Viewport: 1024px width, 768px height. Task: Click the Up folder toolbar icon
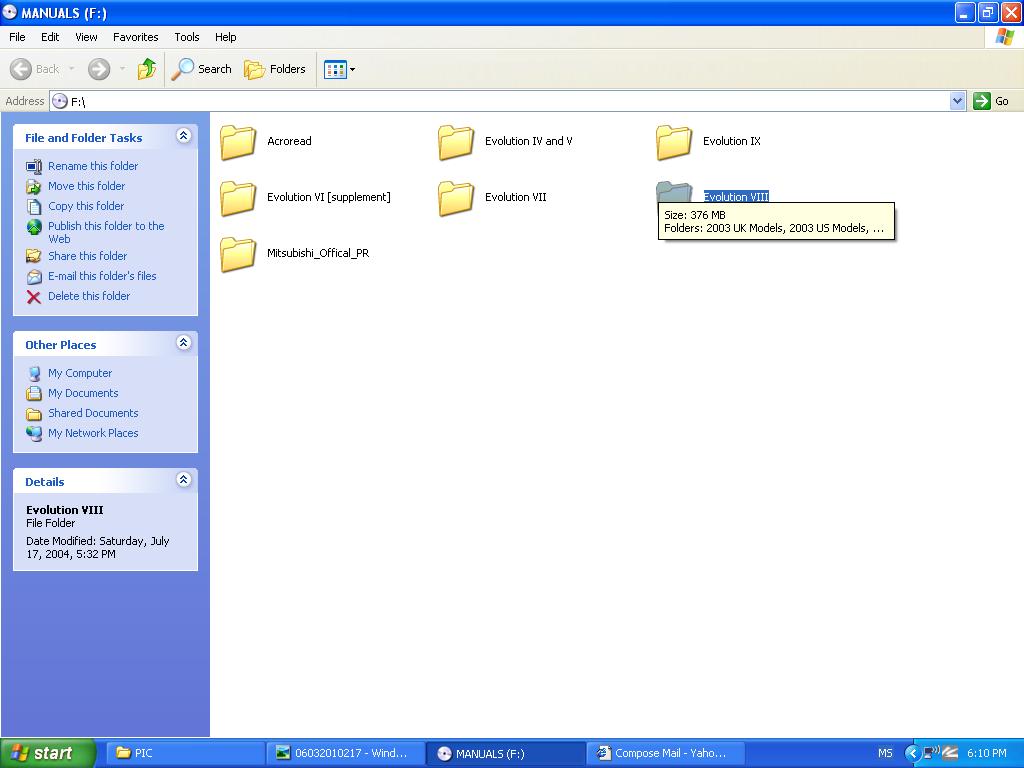[x=147, y=69]
